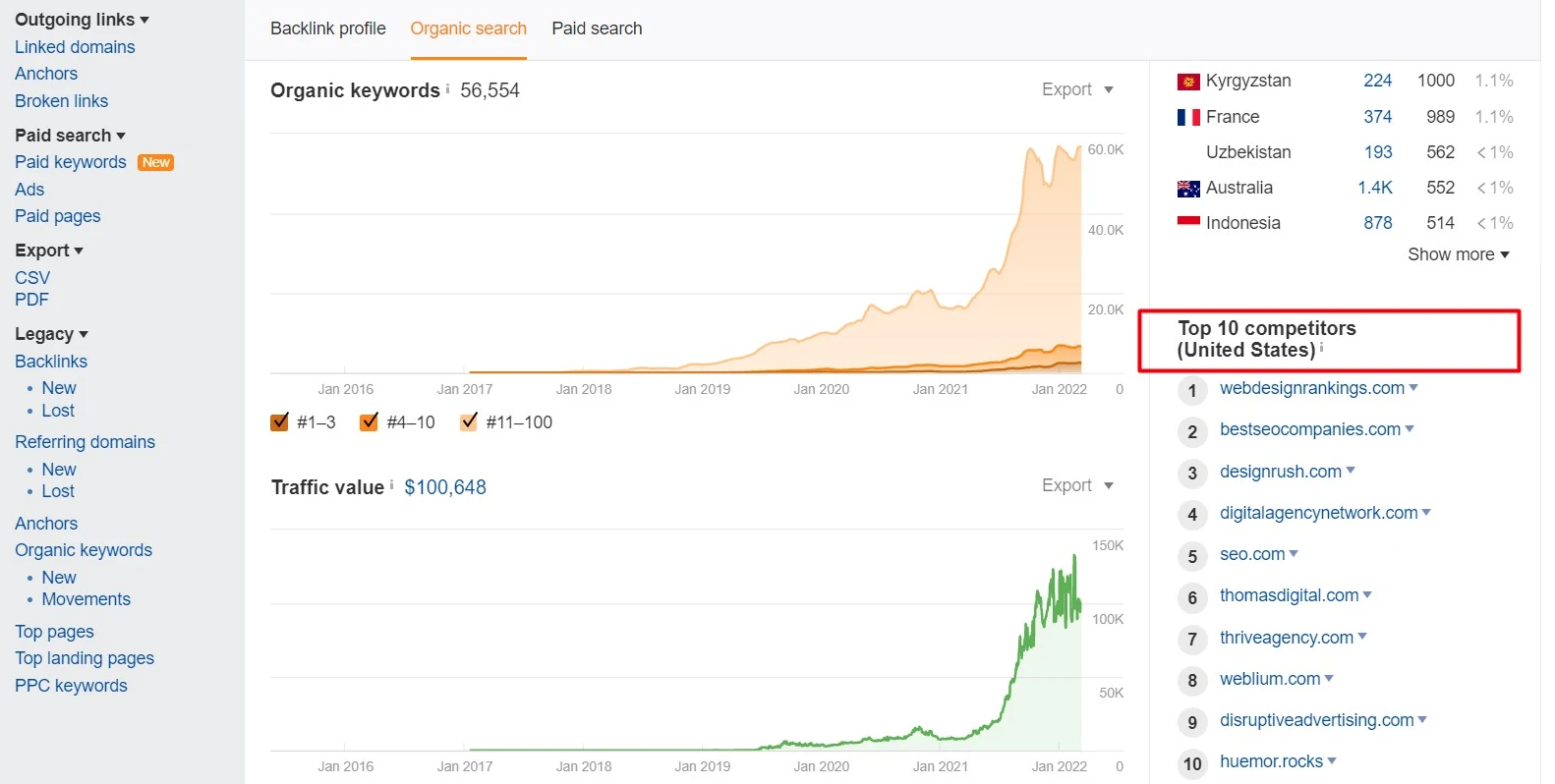Click the France flag icon
This screenshot has width=1555, height=784.
(1188, 118)
